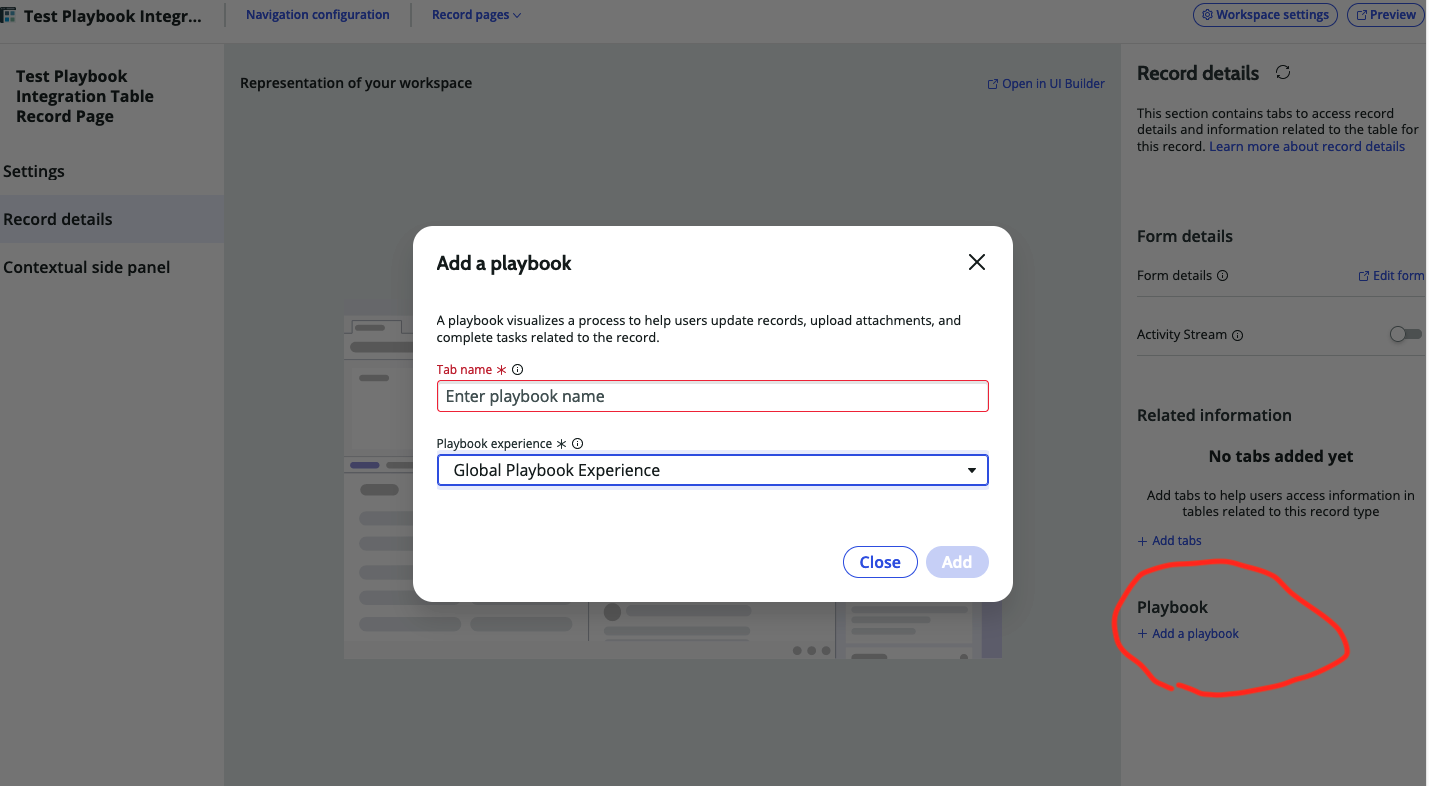The width and height of the screenshot is (1429, 786).
Task: Click the info icon next to Form details
Action: point(1224,275)
